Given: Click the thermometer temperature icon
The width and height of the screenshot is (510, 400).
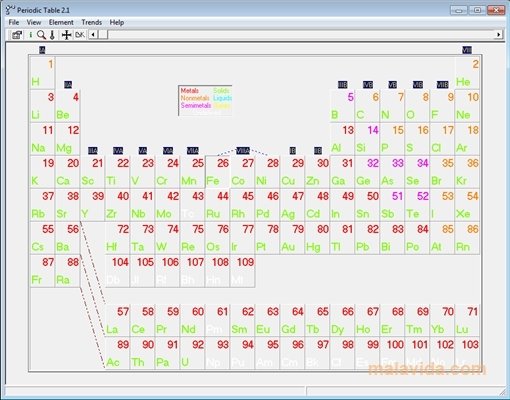Looking at the screenshot, I should [x=52, y=35].
